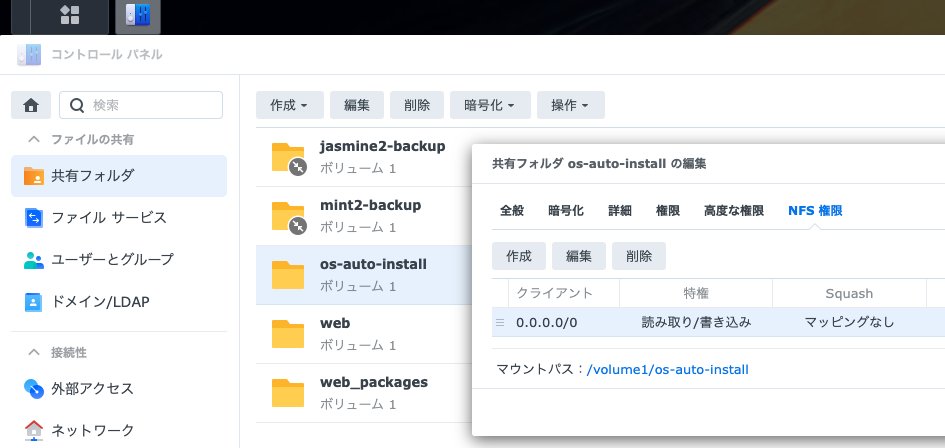The height and width of the screenshot is (448, 945).
Task: Click the マッピングなし squash cell
Action: (849, 323)
